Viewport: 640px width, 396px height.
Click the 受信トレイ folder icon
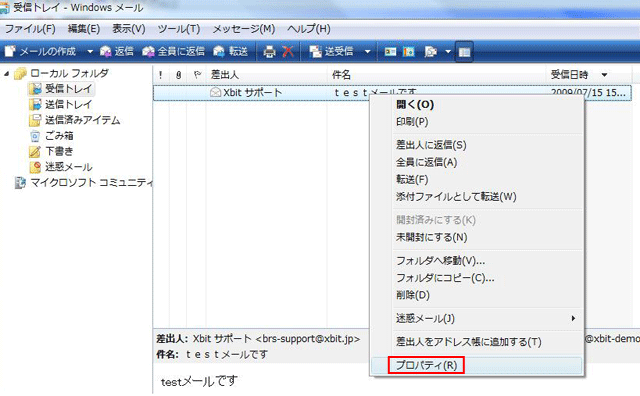point(35,89)
